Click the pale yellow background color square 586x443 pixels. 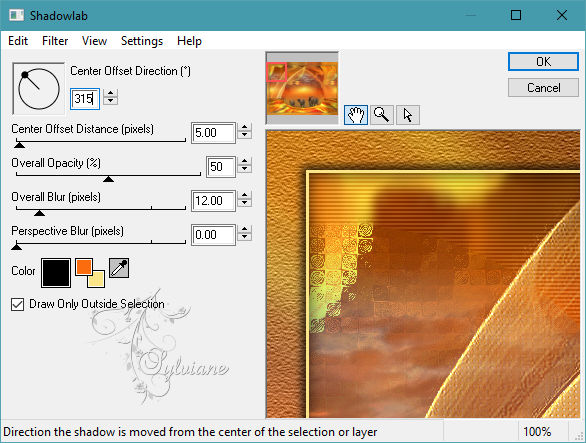[96, 279]
